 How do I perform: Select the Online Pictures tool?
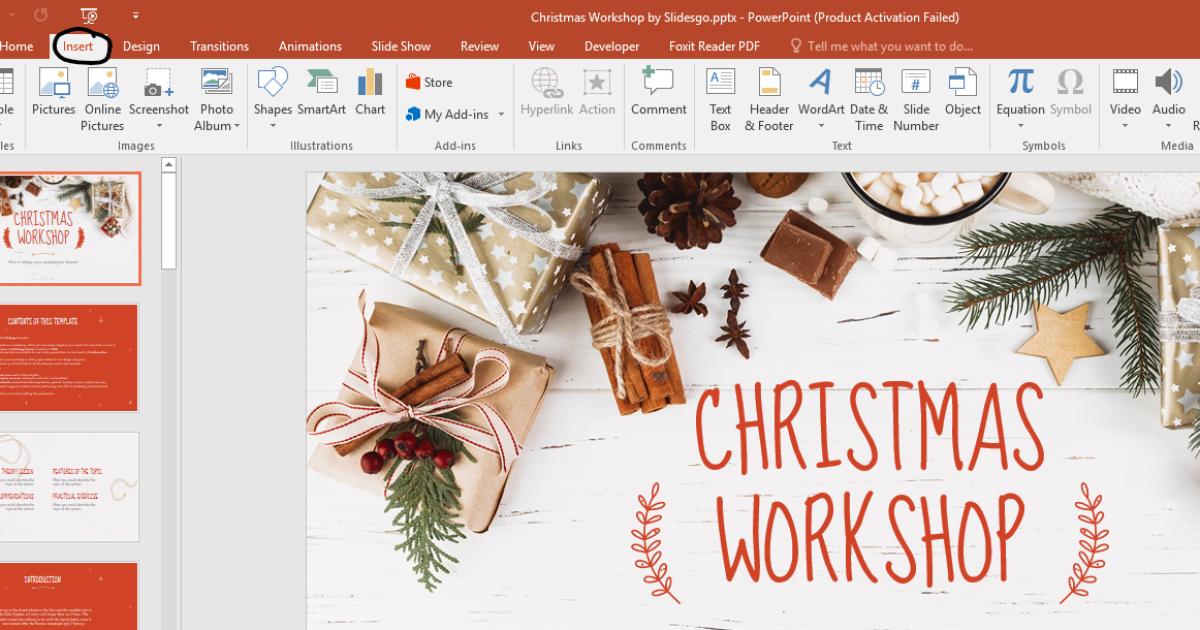click(101, 97)
